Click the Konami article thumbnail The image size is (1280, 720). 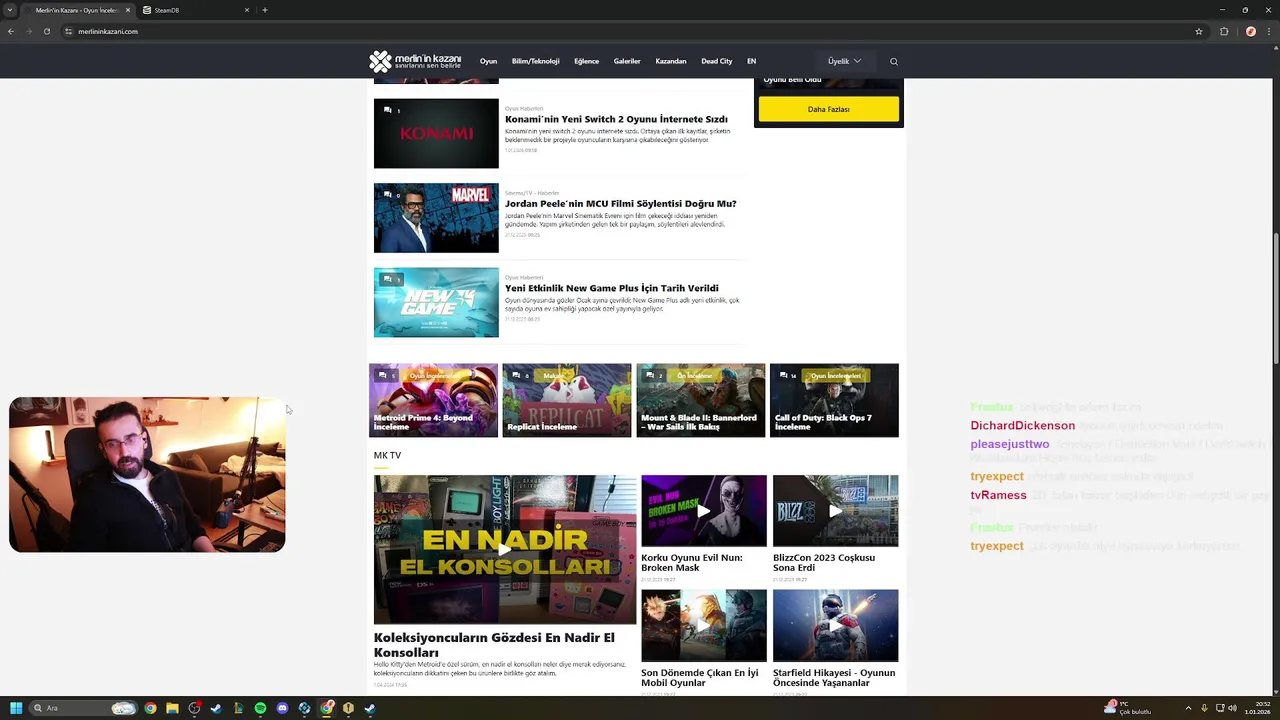[x=436, y=133]
